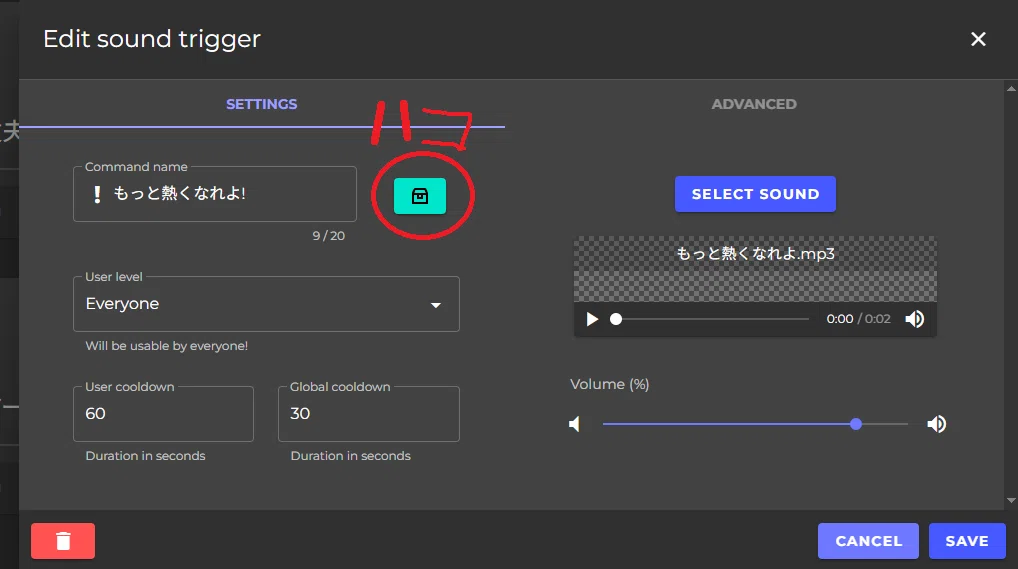The width and height of the screenshot is (1018, 569).
Task: Click the teal sound store icon button
Action: click(419, 196)
